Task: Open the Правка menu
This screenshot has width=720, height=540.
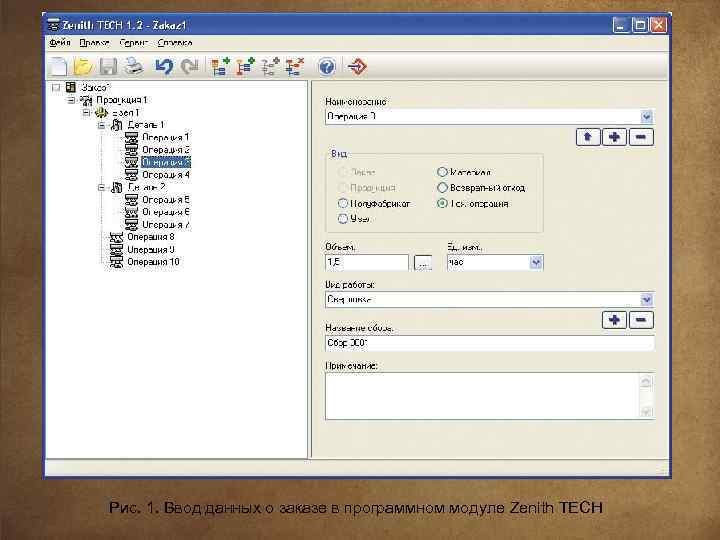Action: (94, 43)
